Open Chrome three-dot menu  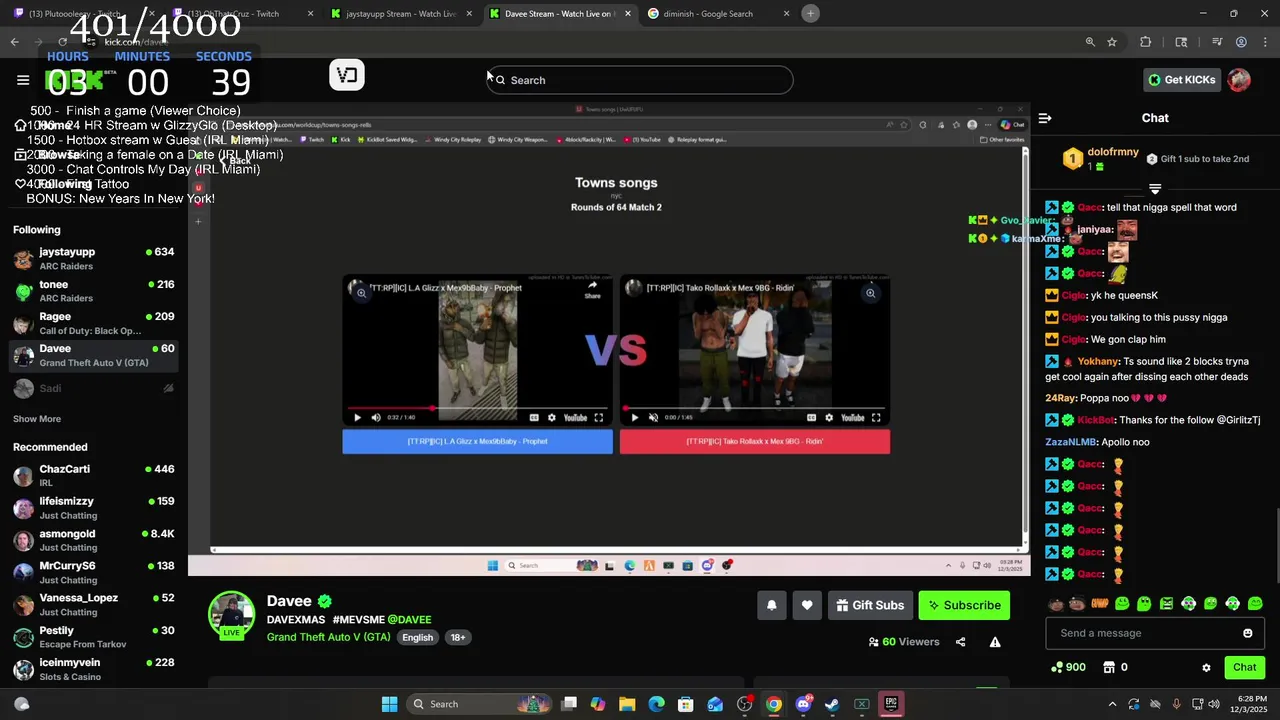tap(1263, 42)
